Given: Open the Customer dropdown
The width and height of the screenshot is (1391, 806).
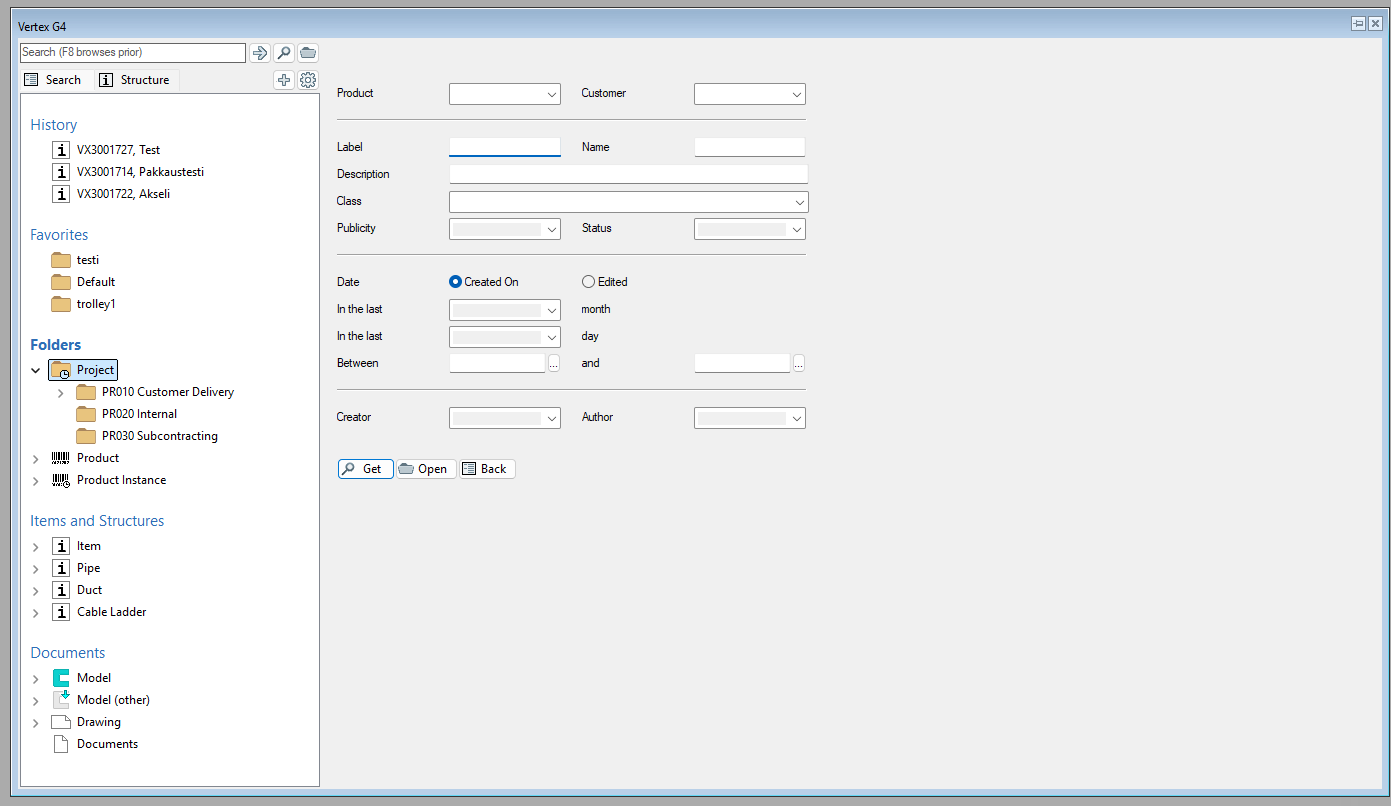Looking at the screenshot, I should (749, 94).
